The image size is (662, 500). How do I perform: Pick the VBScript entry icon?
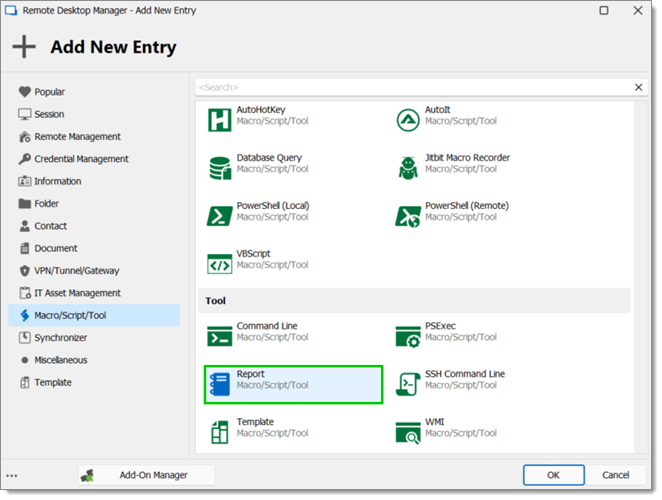pos(220,264)
